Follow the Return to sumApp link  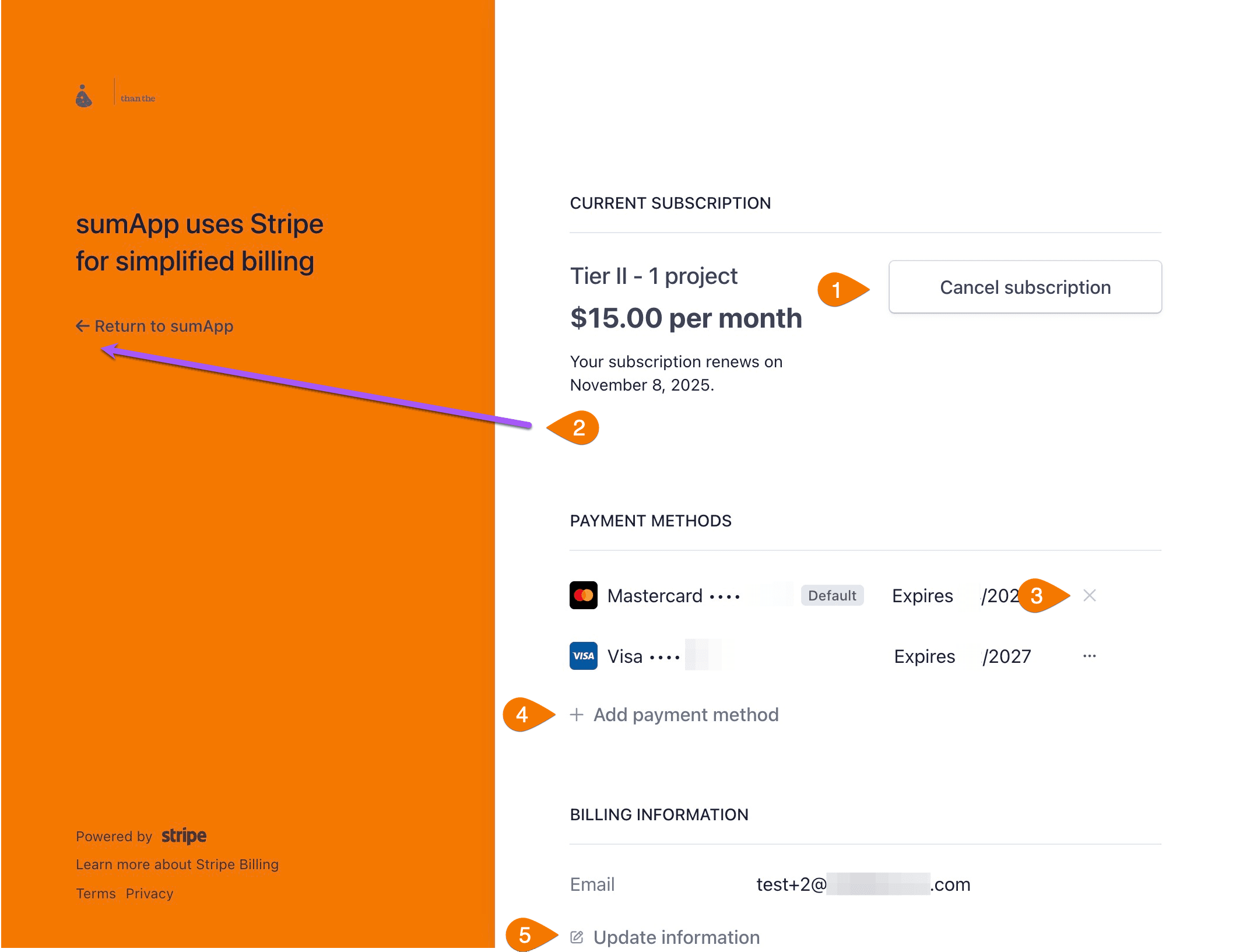click(x=164, y=326)
